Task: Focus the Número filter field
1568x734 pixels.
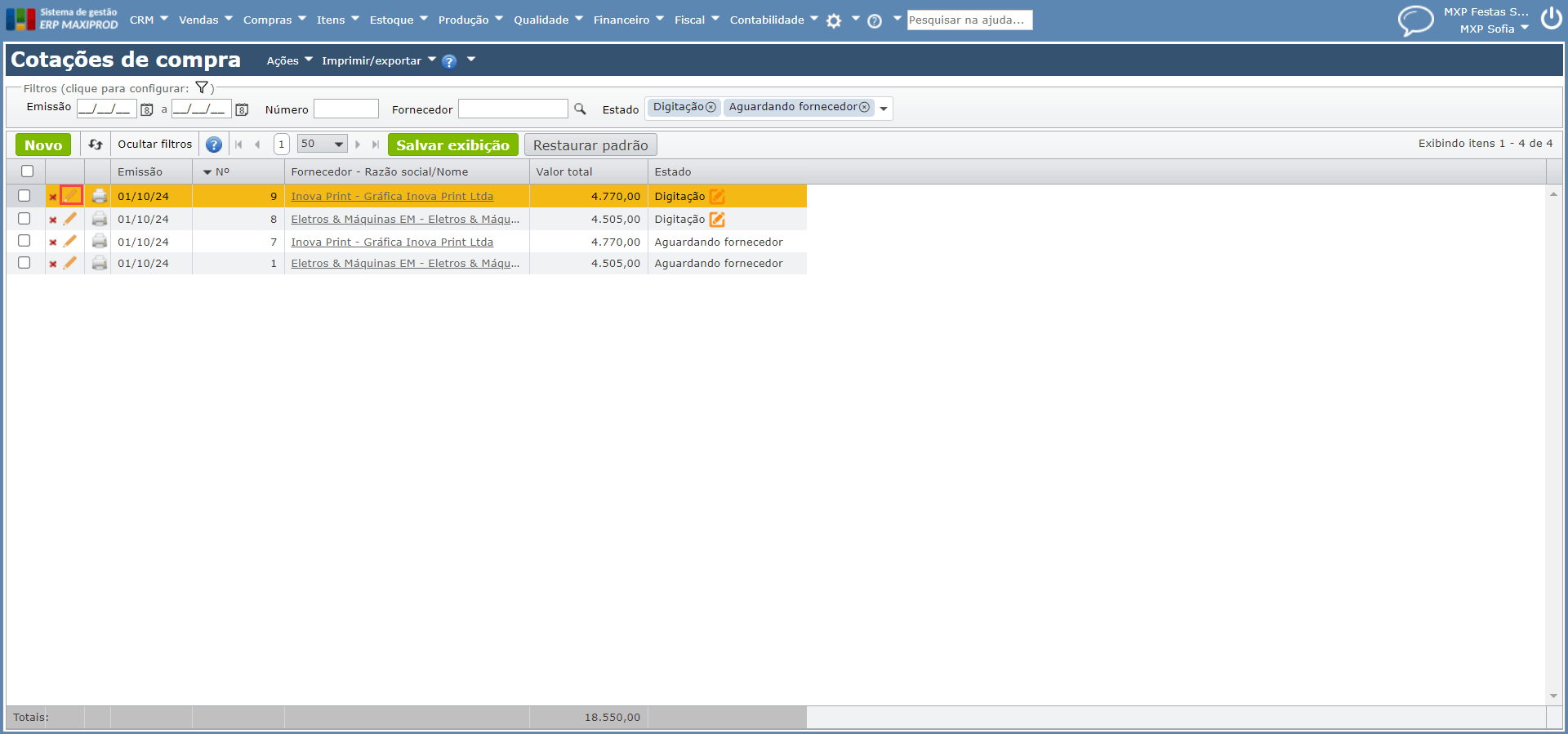Action: [x=346, y=109]
